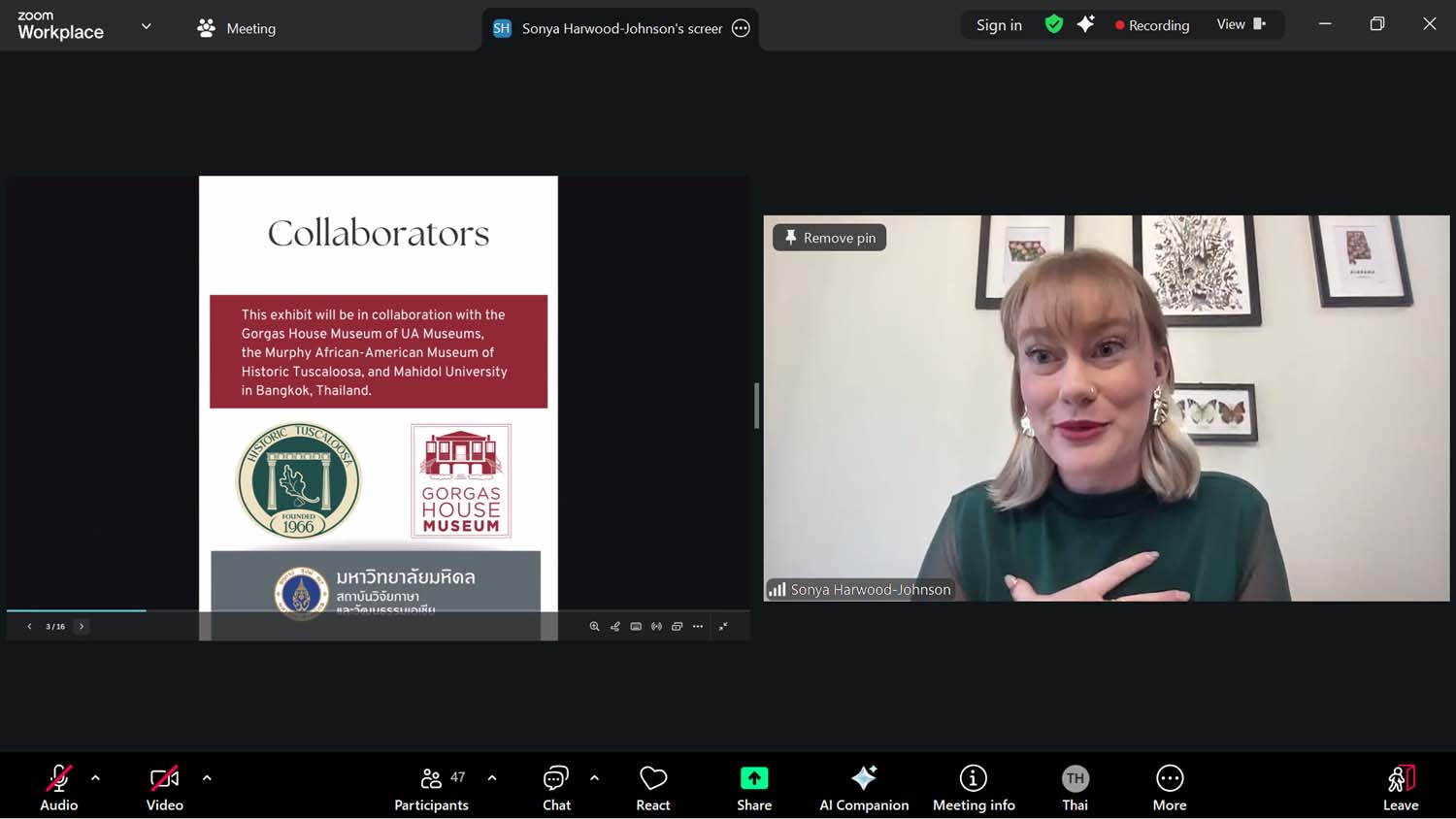Viewport: 1456px width, 819px height.
Task: Open the shared screen options ellipsis
Action: click(x=741, y=28)
